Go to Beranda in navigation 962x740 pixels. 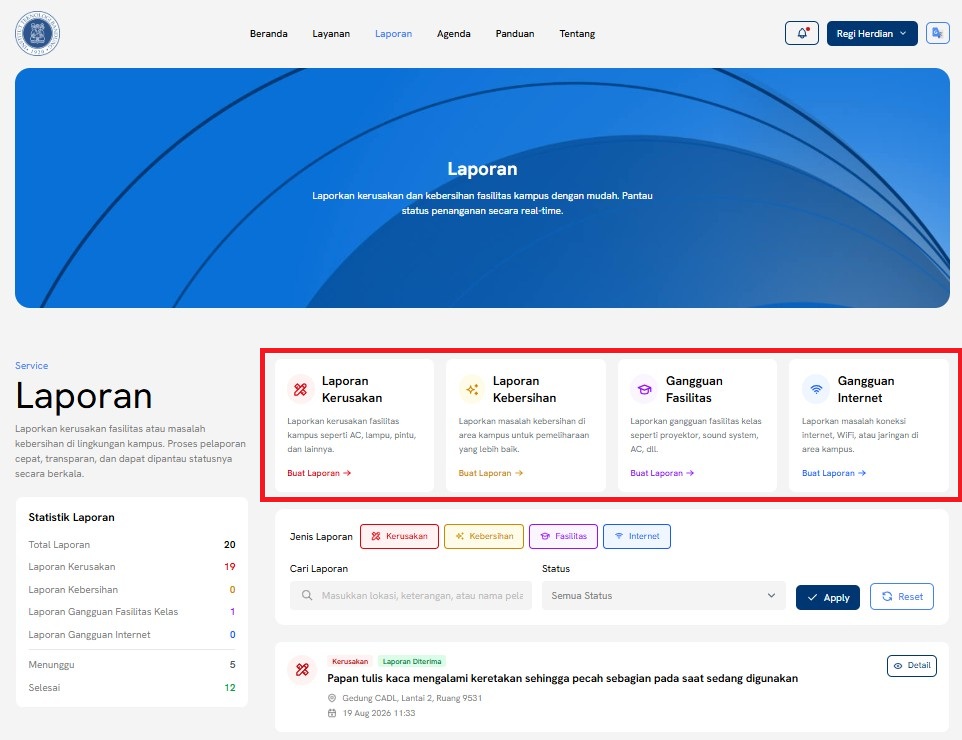pyautogui.click(x=269, y=34)
